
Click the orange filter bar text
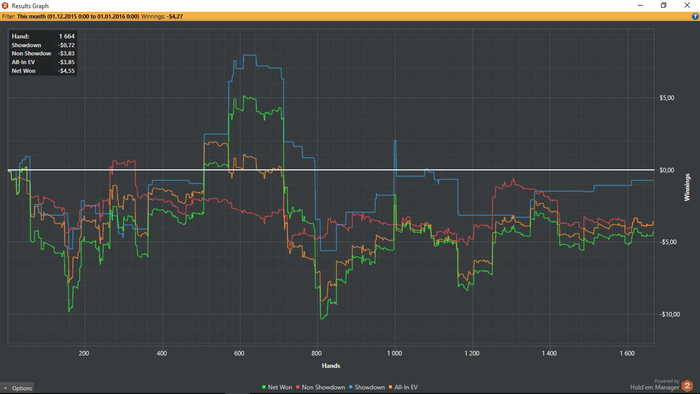pos(92,17)
